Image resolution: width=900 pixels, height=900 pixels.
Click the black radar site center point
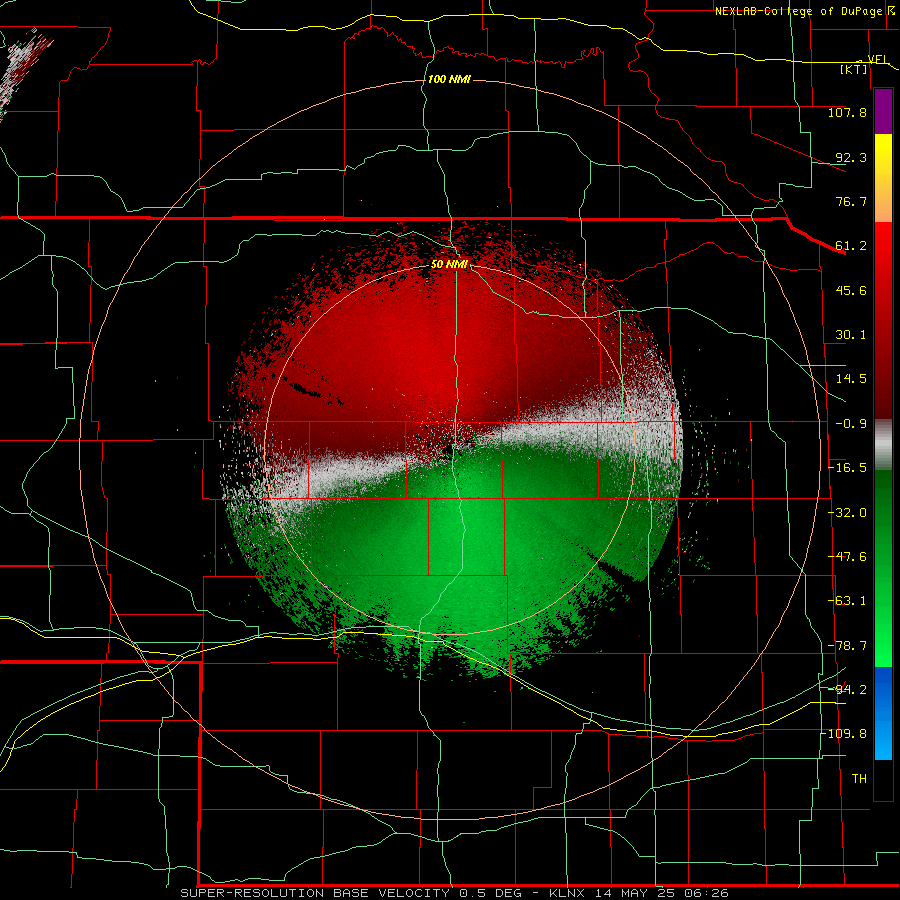pyautogui.click(x=449, y=451)
